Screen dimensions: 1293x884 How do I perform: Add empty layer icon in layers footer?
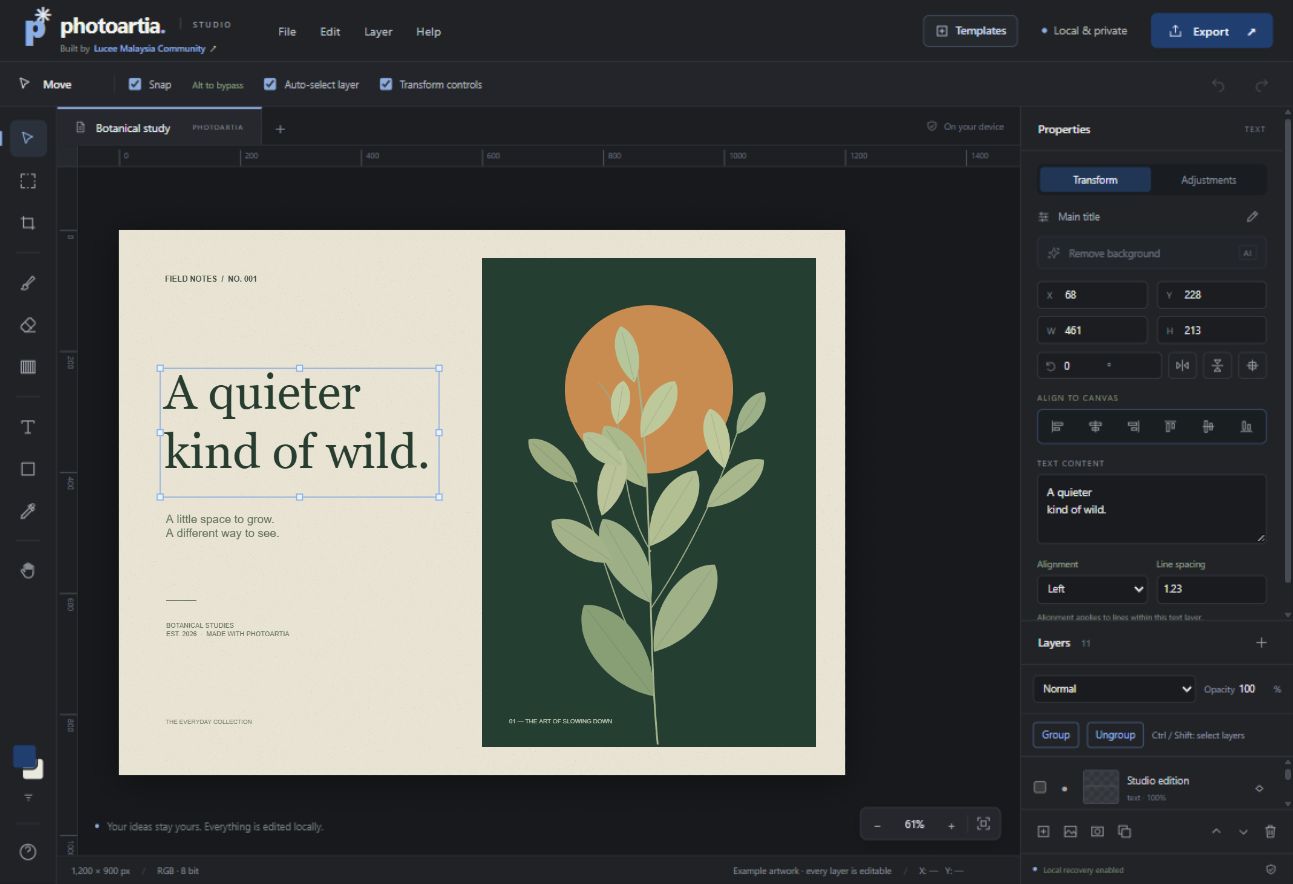tap(1043, 831)
